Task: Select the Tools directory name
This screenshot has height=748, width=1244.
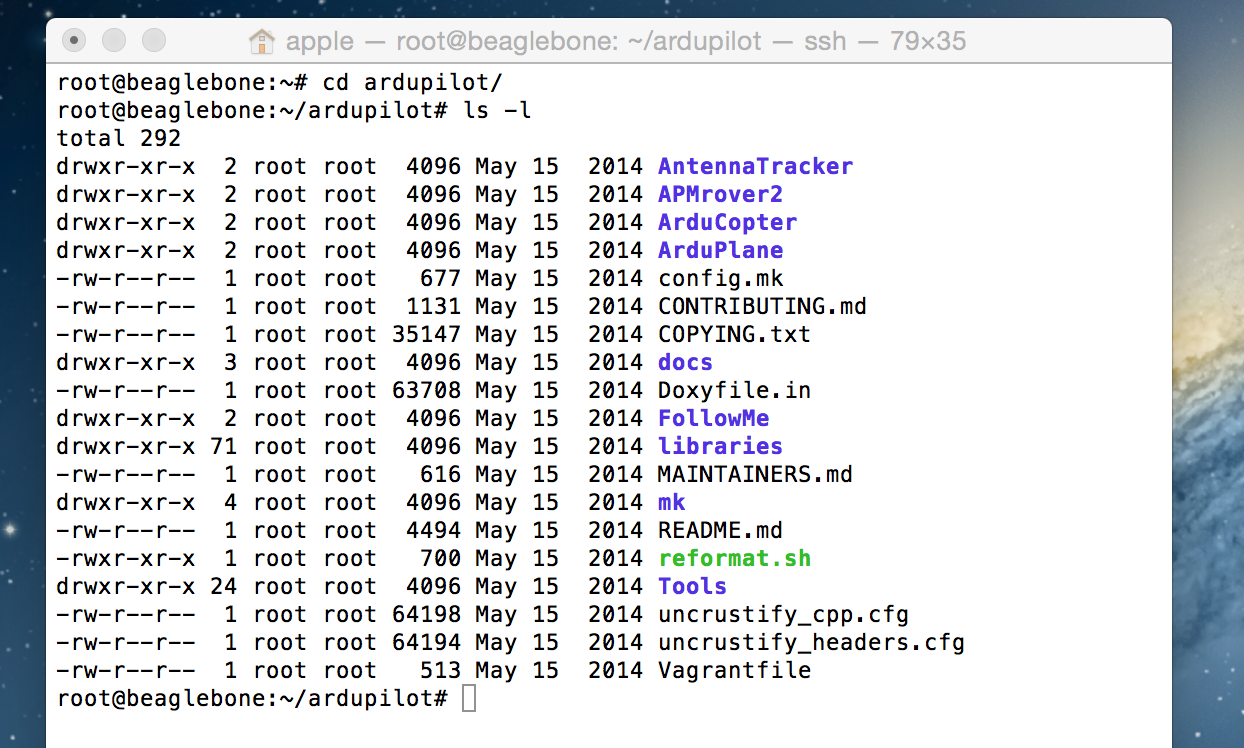Action: [x=692, y=586]
